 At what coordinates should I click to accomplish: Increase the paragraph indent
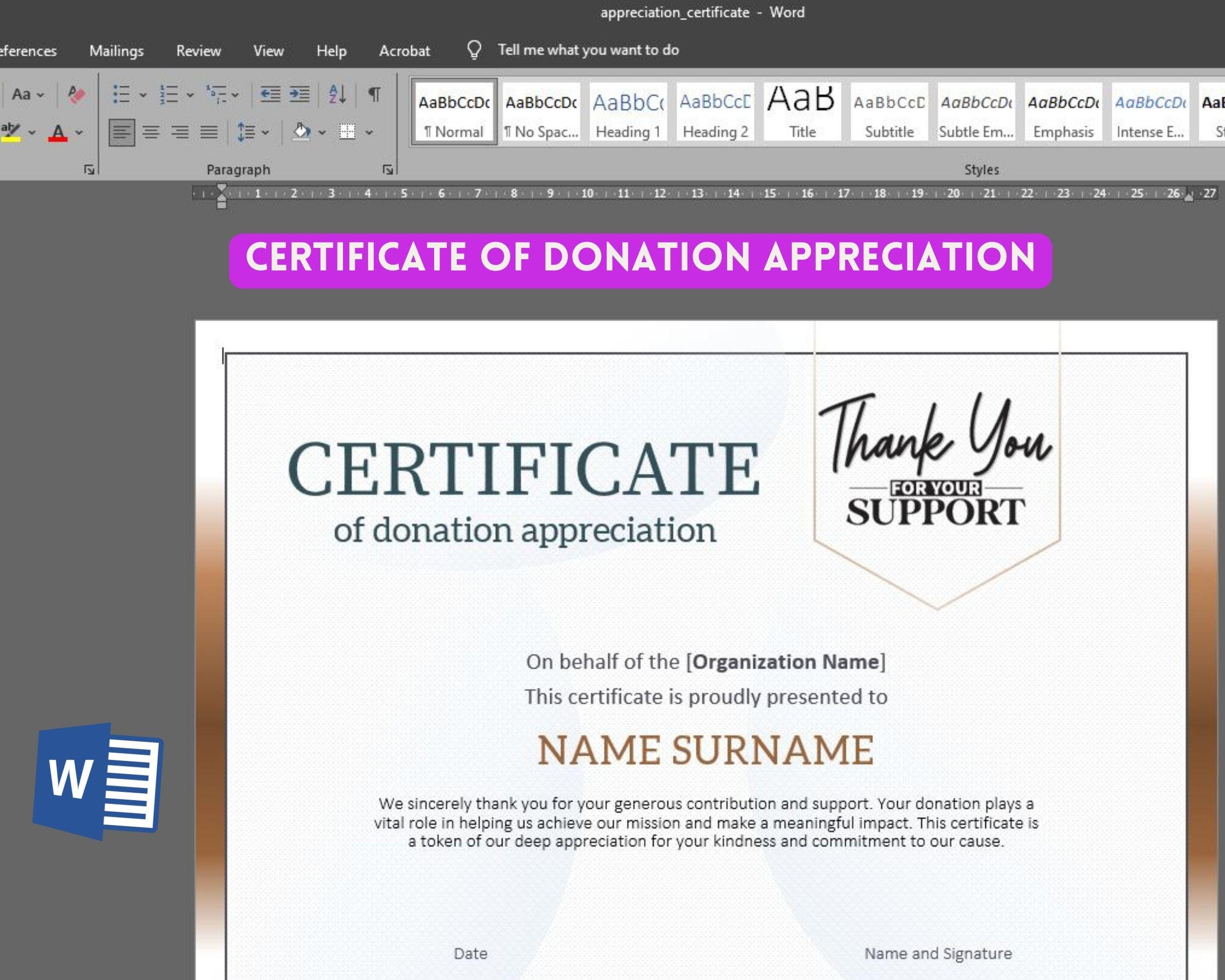[x=299, y=94]
